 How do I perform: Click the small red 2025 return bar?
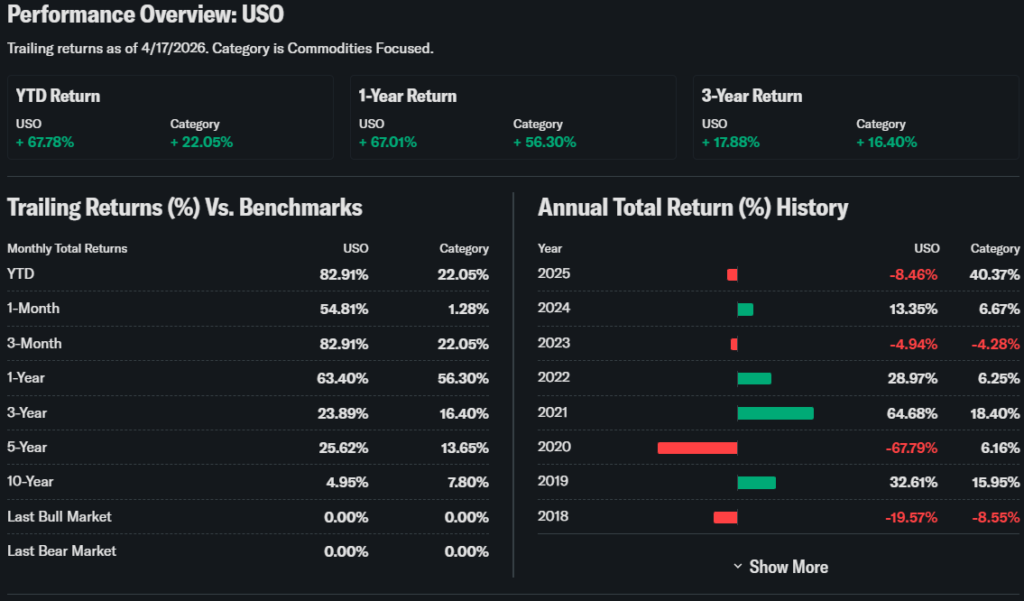[x=732, y=275]
